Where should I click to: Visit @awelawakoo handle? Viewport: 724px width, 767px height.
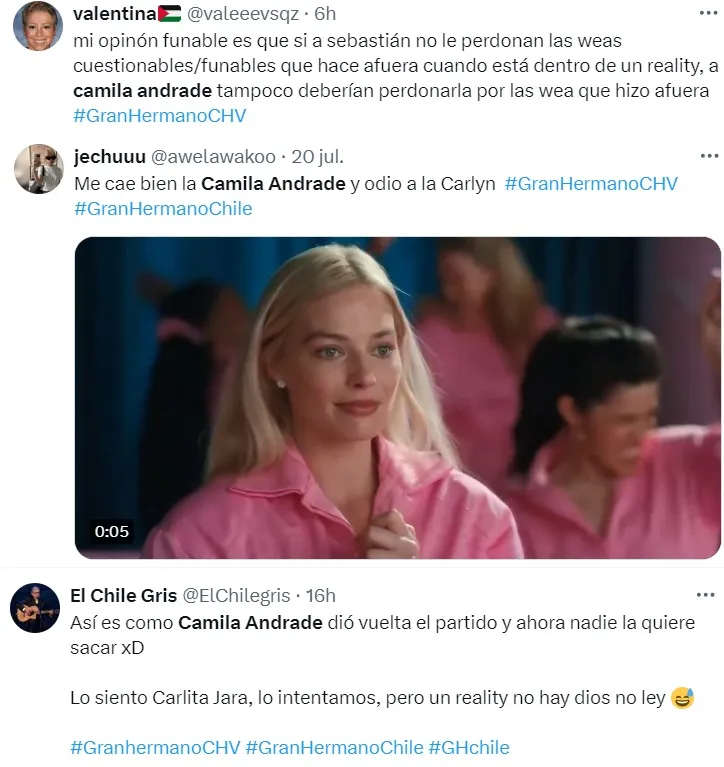click(213, 157)
